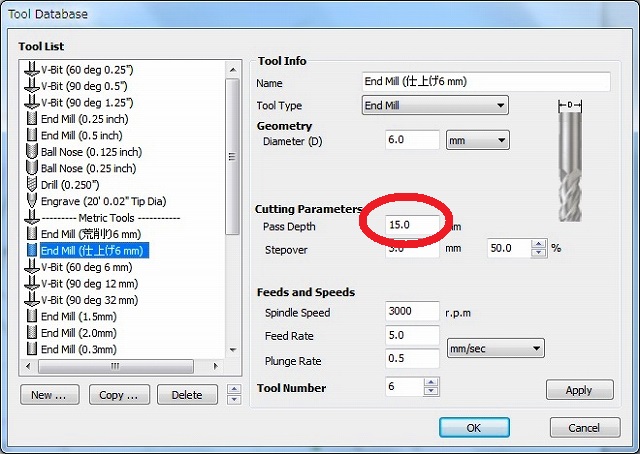Click the Copy... button
Screen dimensions: 640x454
point(118,395)
